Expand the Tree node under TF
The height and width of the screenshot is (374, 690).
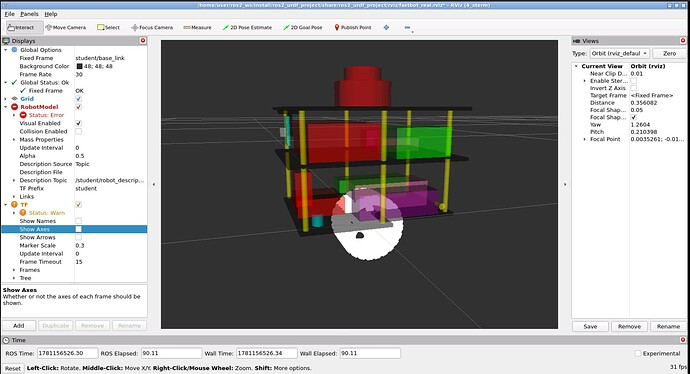pyautogui.click(x=14, y=278)
